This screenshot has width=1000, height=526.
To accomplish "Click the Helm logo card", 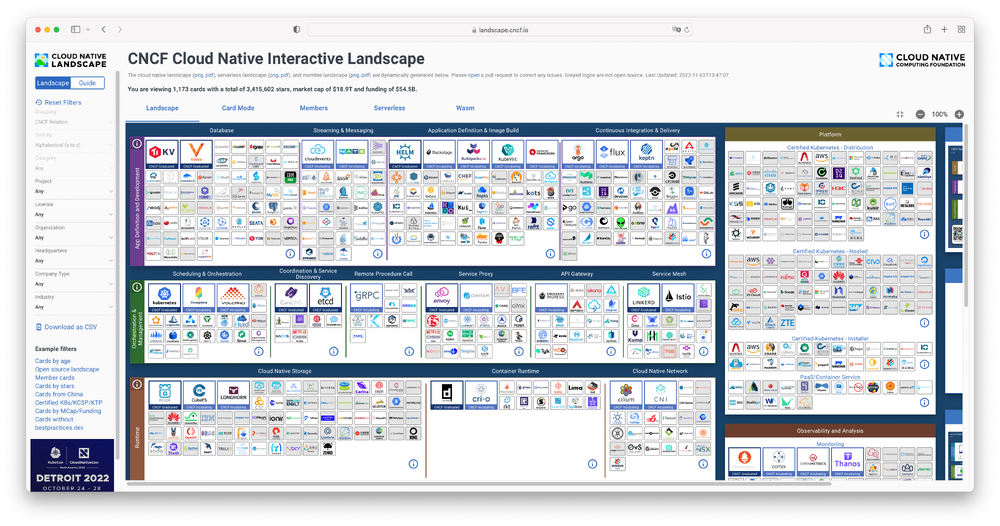I will 404,152.
